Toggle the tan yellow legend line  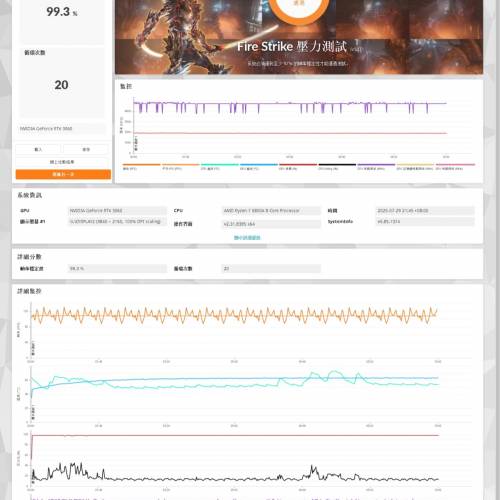[415, 166]
